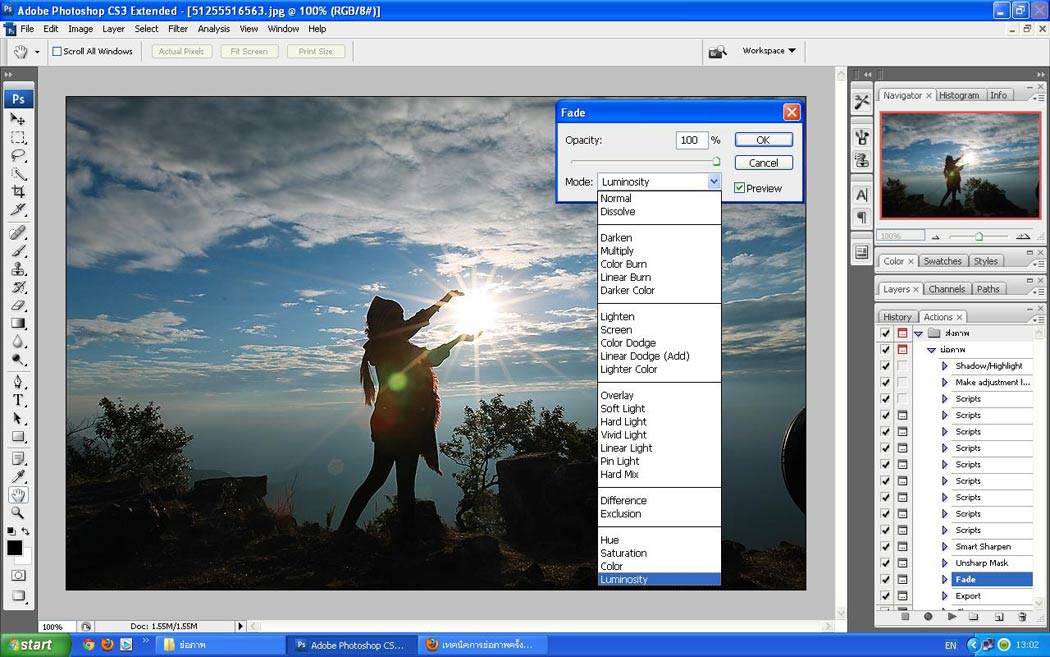
Task: Click OK in the Fade dialog
Action: click(763, 140)
